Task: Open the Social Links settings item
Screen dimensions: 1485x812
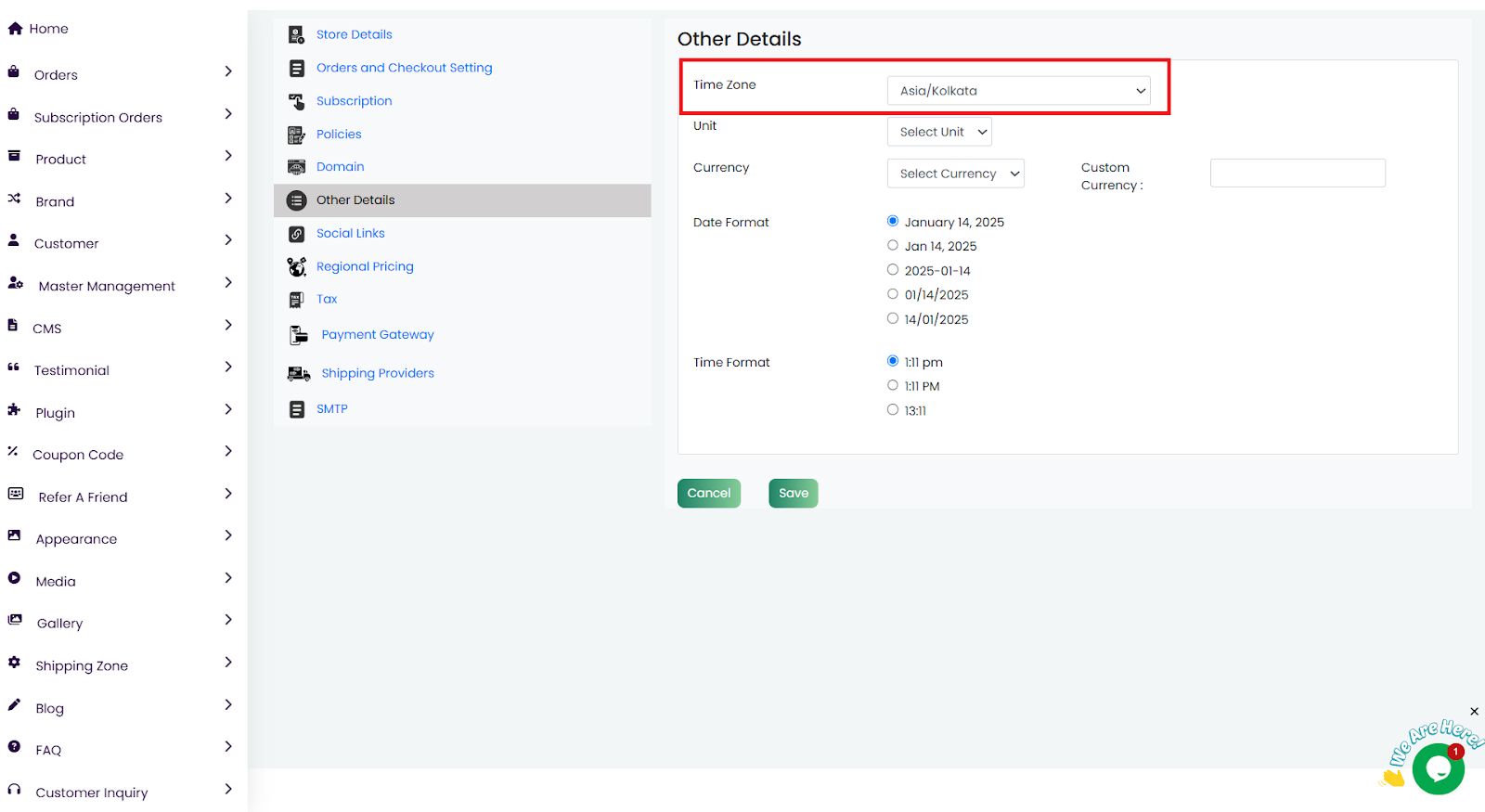Action: pos(350,234)
